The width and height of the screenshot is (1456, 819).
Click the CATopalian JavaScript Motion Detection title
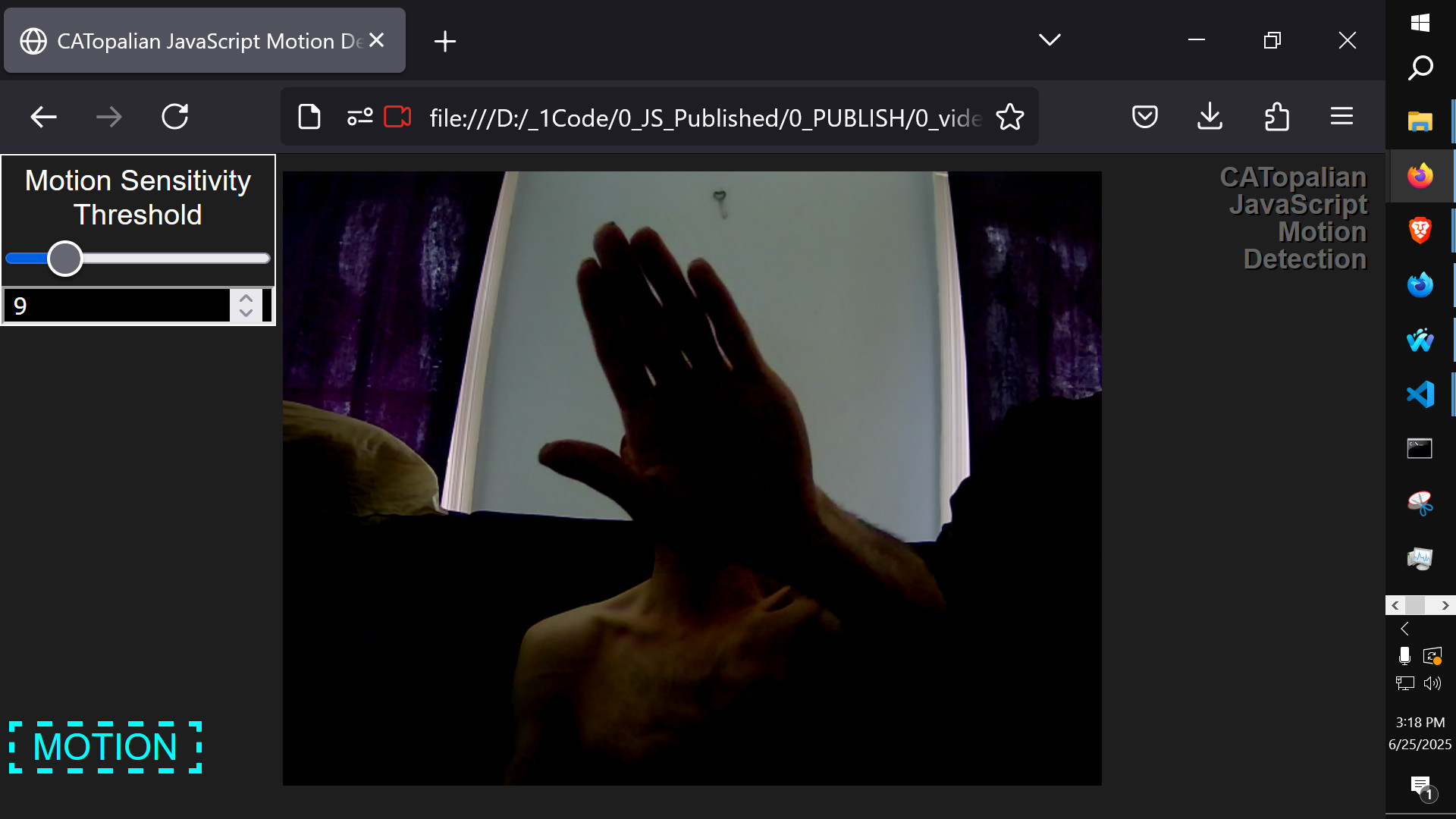pos(1293,218)
